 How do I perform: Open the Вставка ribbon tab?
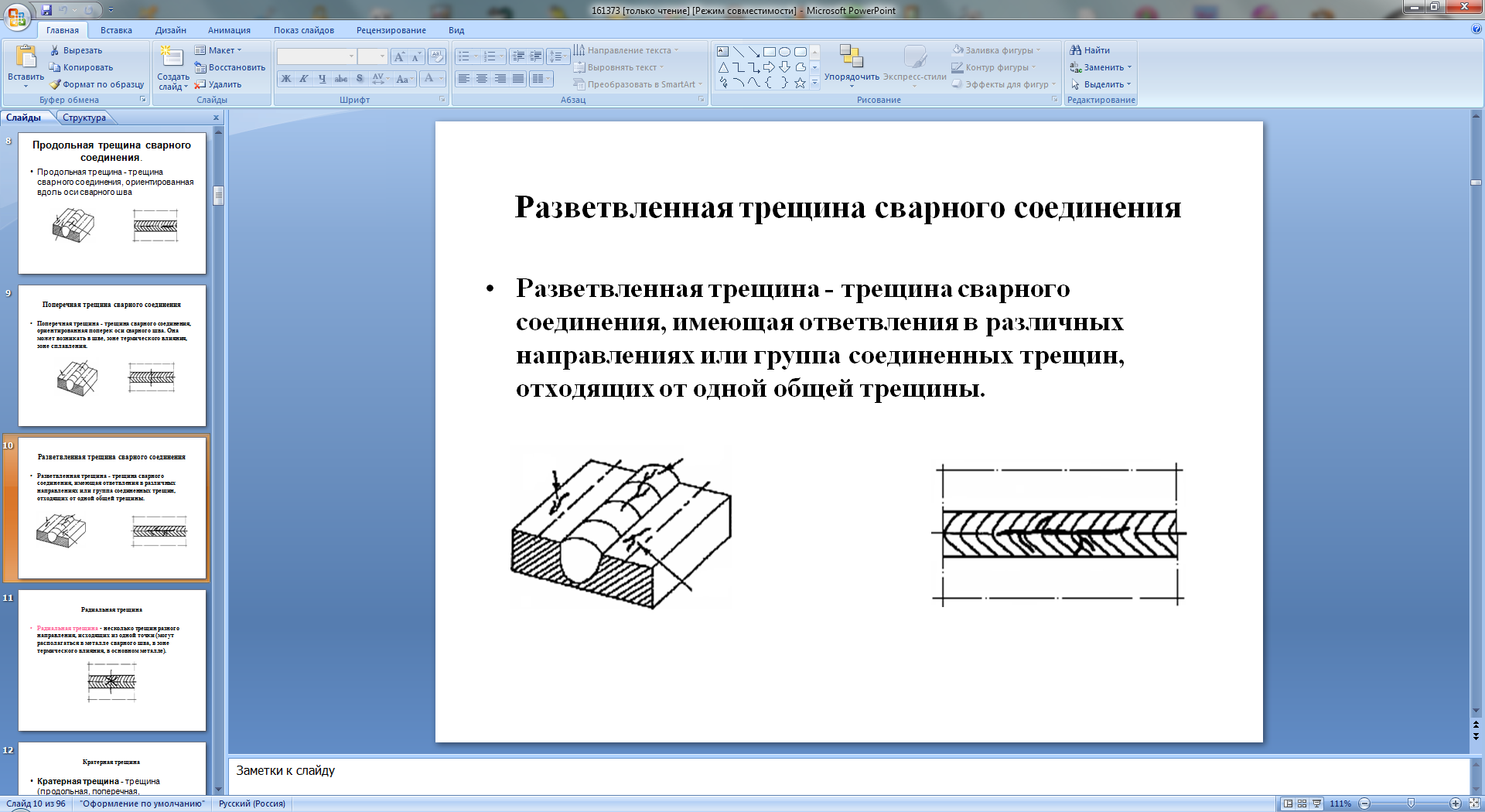point(116,30)
